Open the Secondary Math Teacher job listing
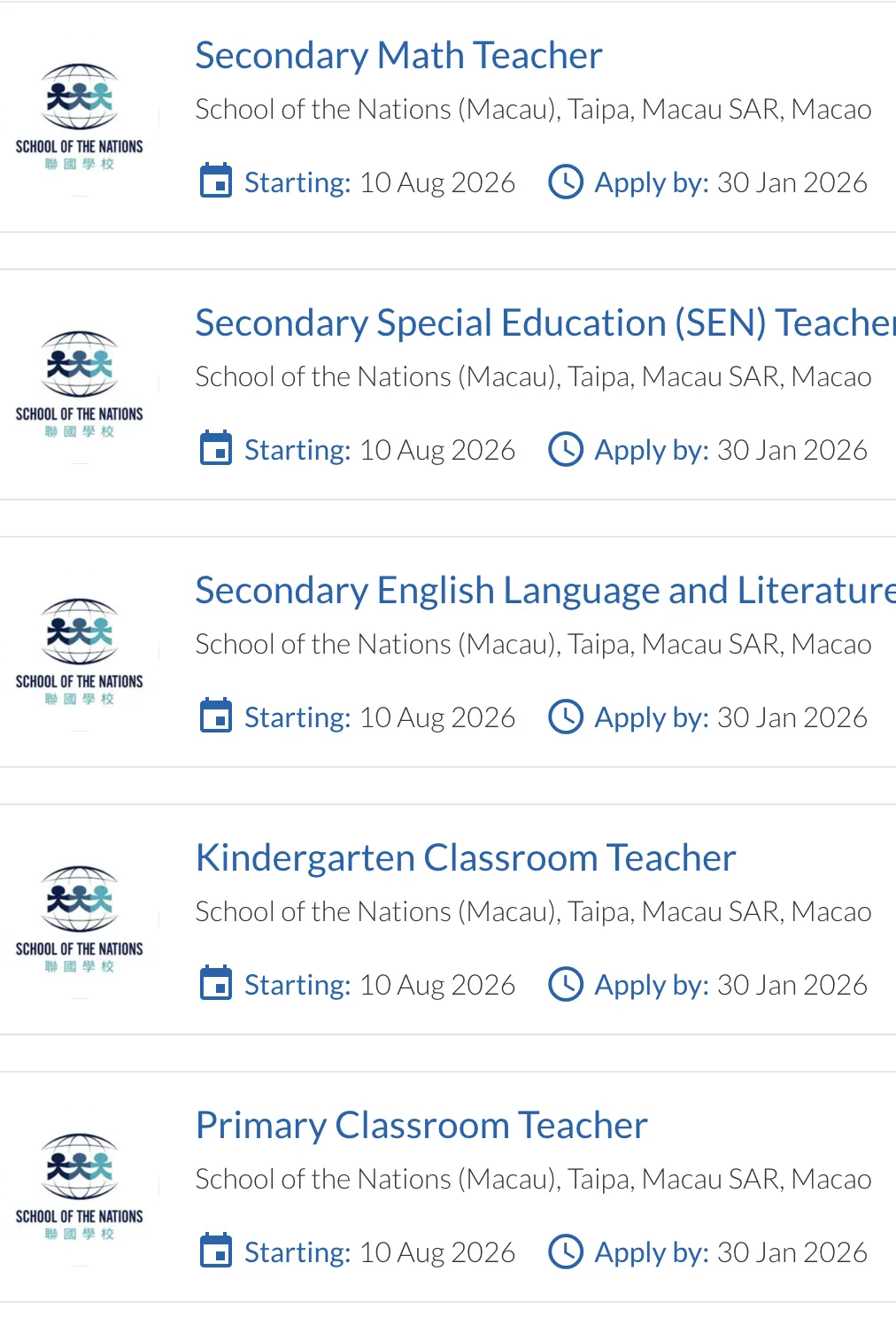Viewport: 896px width, 1325px height. pyautogui.click(x=398, y=56)
